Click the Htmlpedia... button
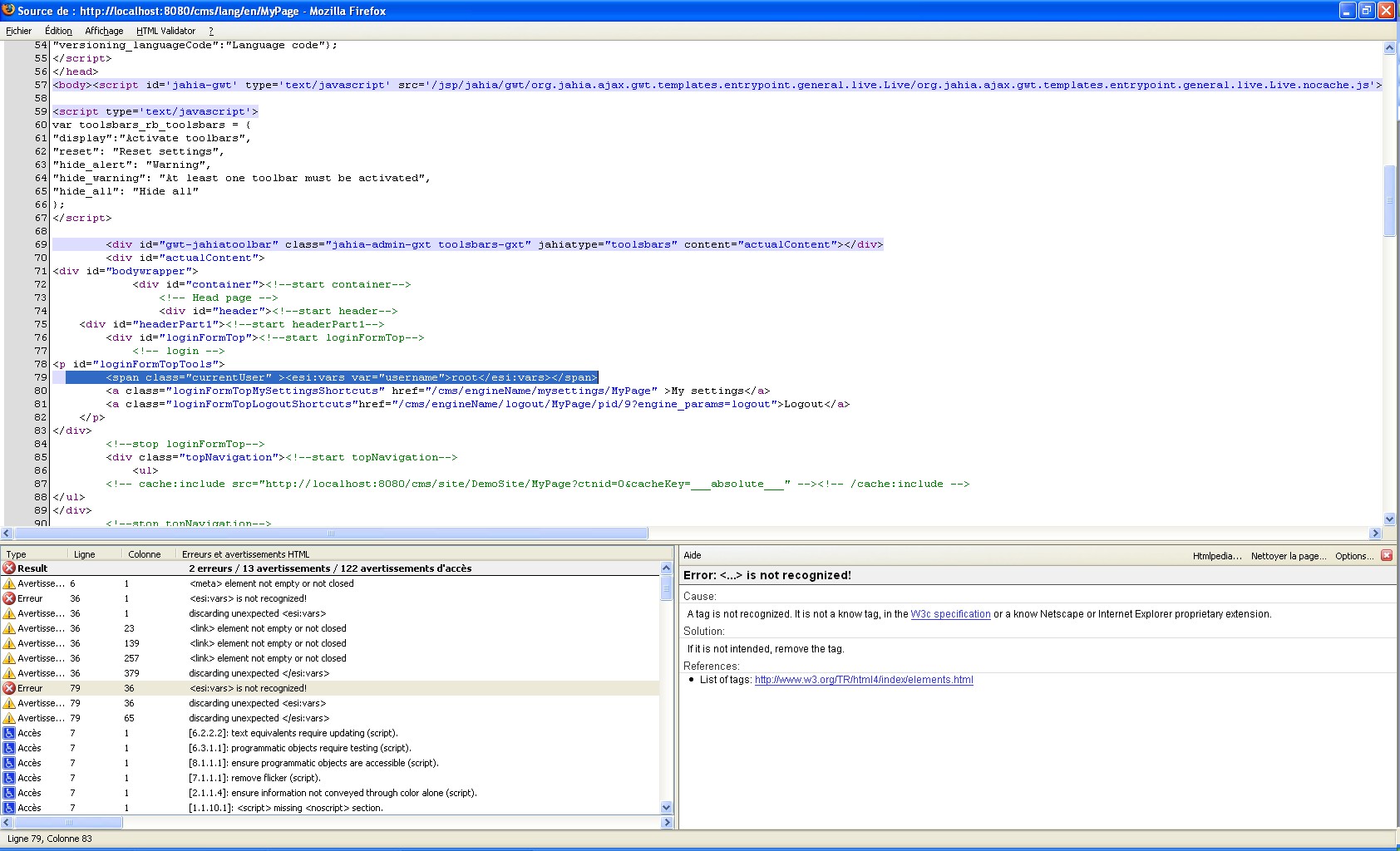Viewport: 1400px width, 851px height. click(x=1217, y=556)
